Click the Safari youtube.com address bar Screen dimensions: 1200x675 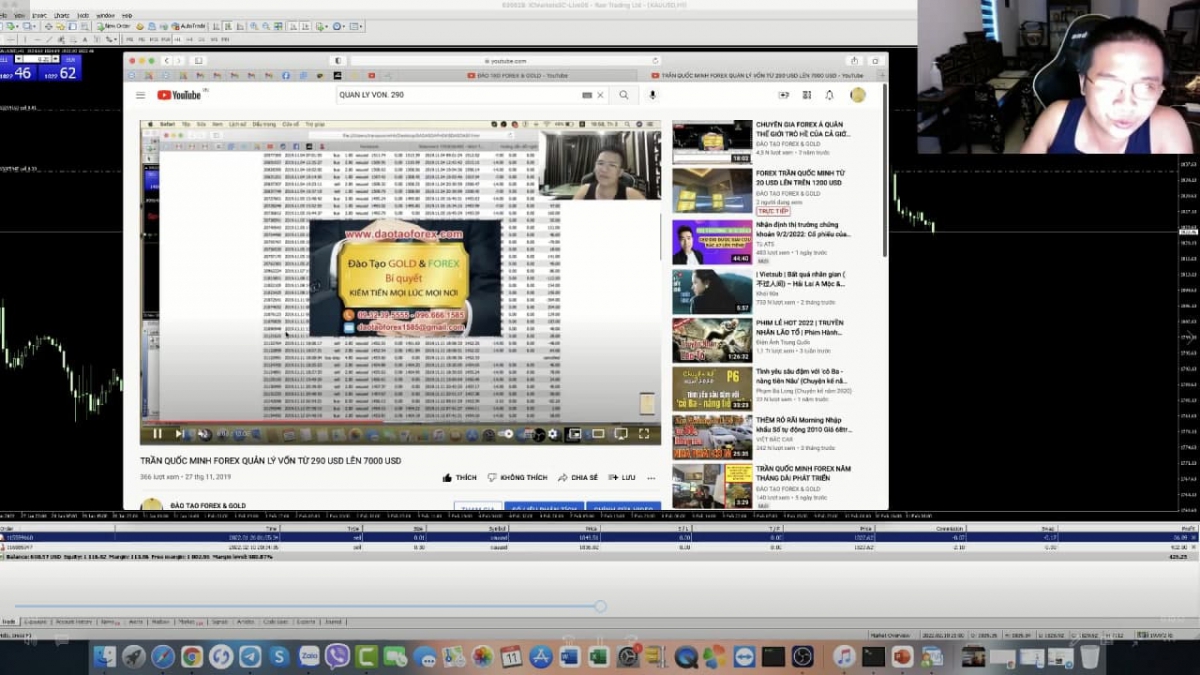coord(505,61)
